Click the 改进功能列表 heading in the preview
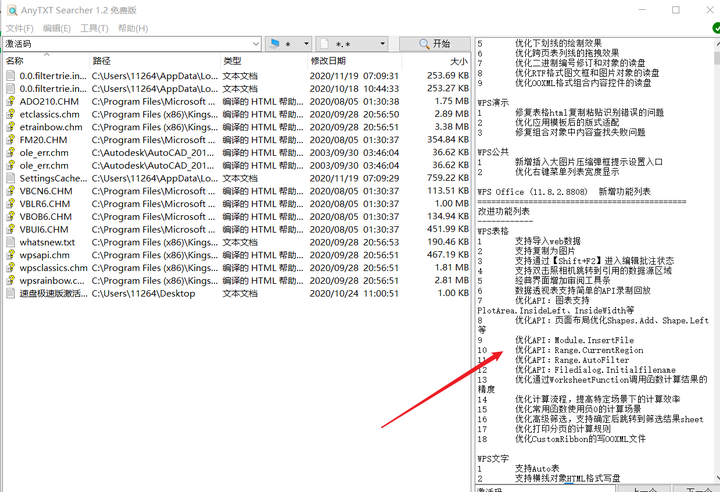The width and height of the screenshot is (720, 492). coord(504,211)
